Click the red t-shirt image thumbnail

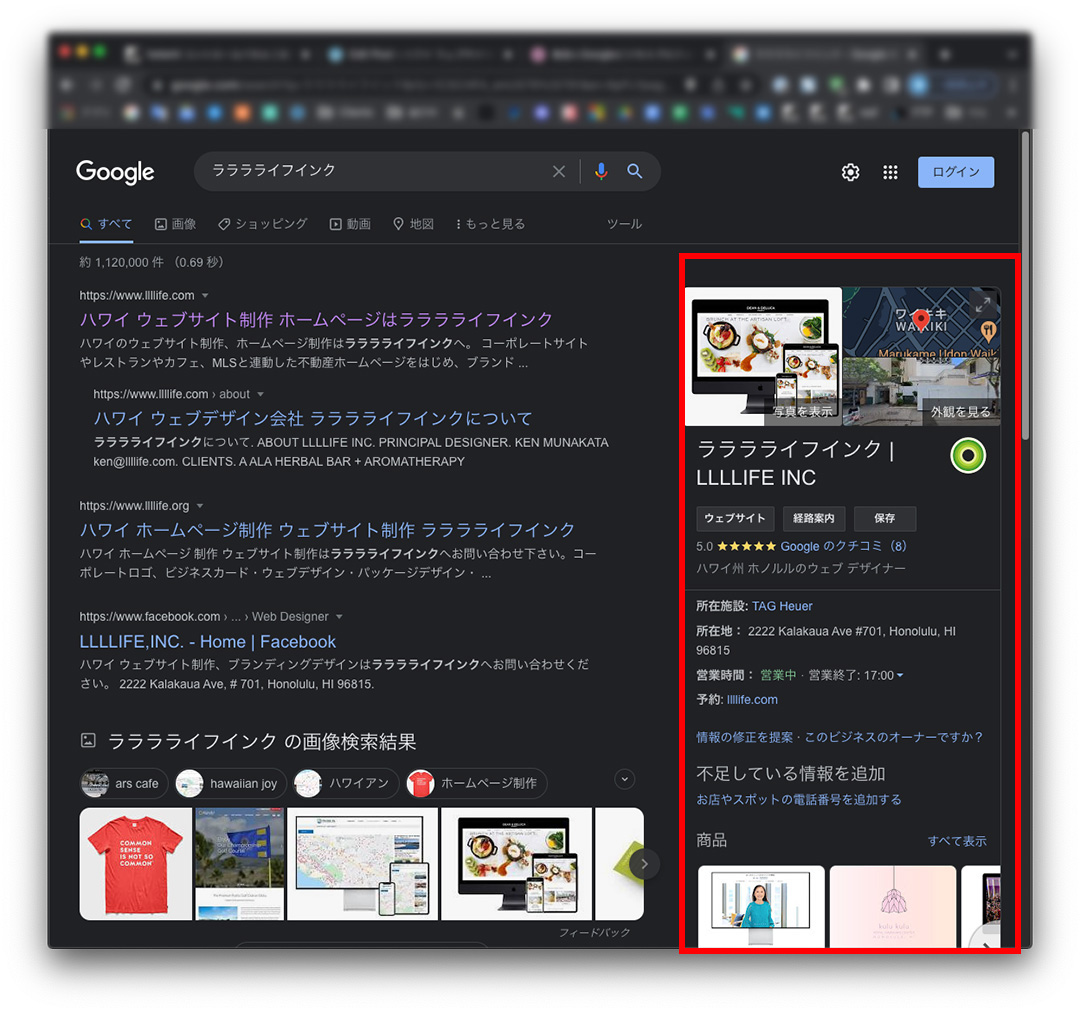(135, 863)
